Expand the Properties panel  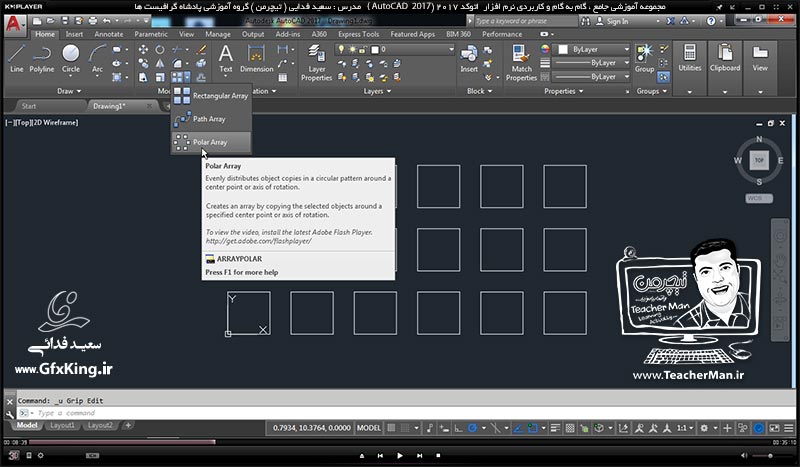coord(563,91)
